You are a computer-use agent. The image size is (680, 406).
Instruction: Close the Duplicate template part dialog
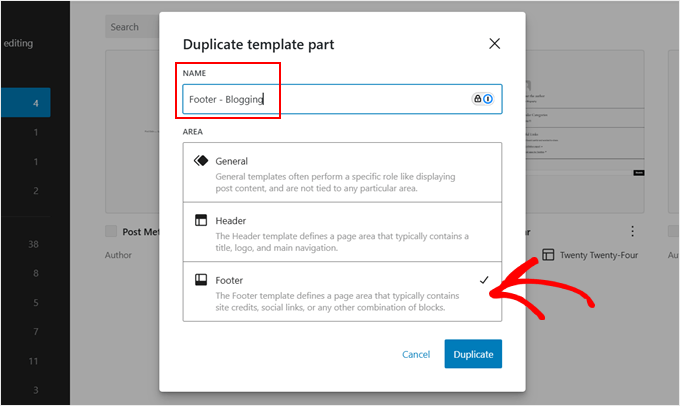[494, 43]
